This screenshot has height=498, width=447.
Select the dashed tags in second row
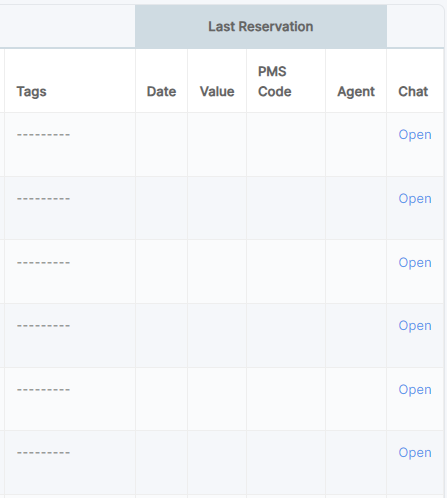point(43,199)
